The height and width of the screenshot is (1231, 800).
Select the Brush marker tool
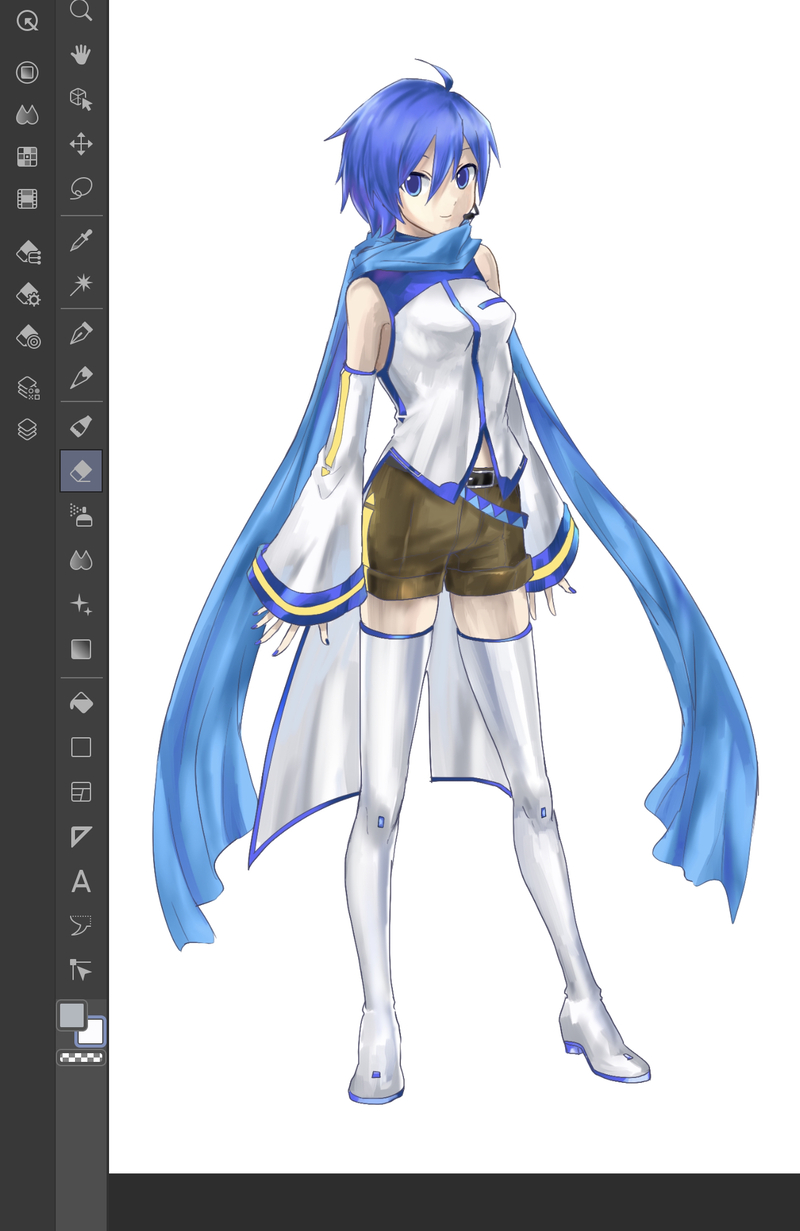tap(81, 426)
